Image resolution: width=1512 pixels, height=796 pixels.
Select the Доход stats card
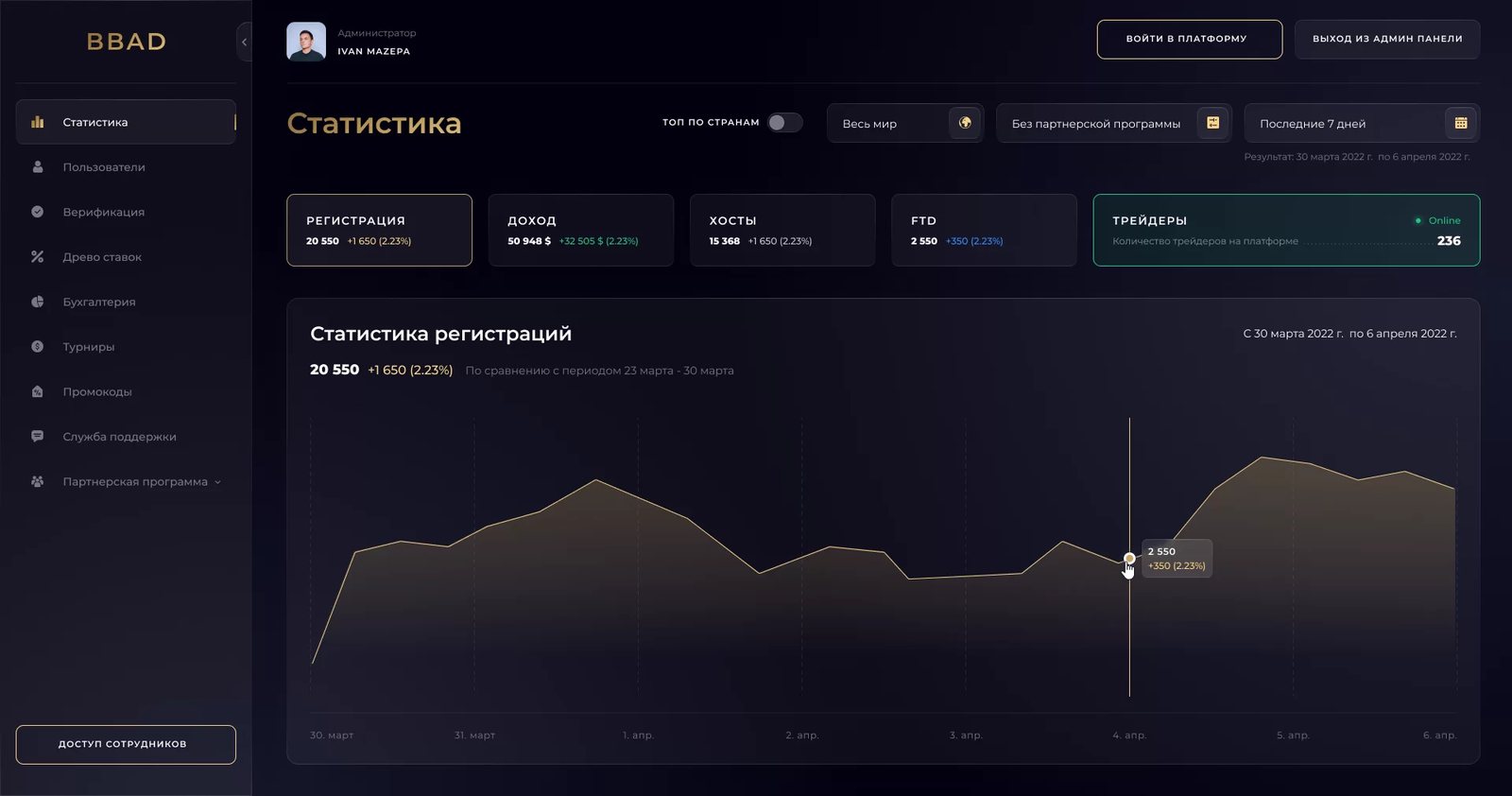[581, 230]
